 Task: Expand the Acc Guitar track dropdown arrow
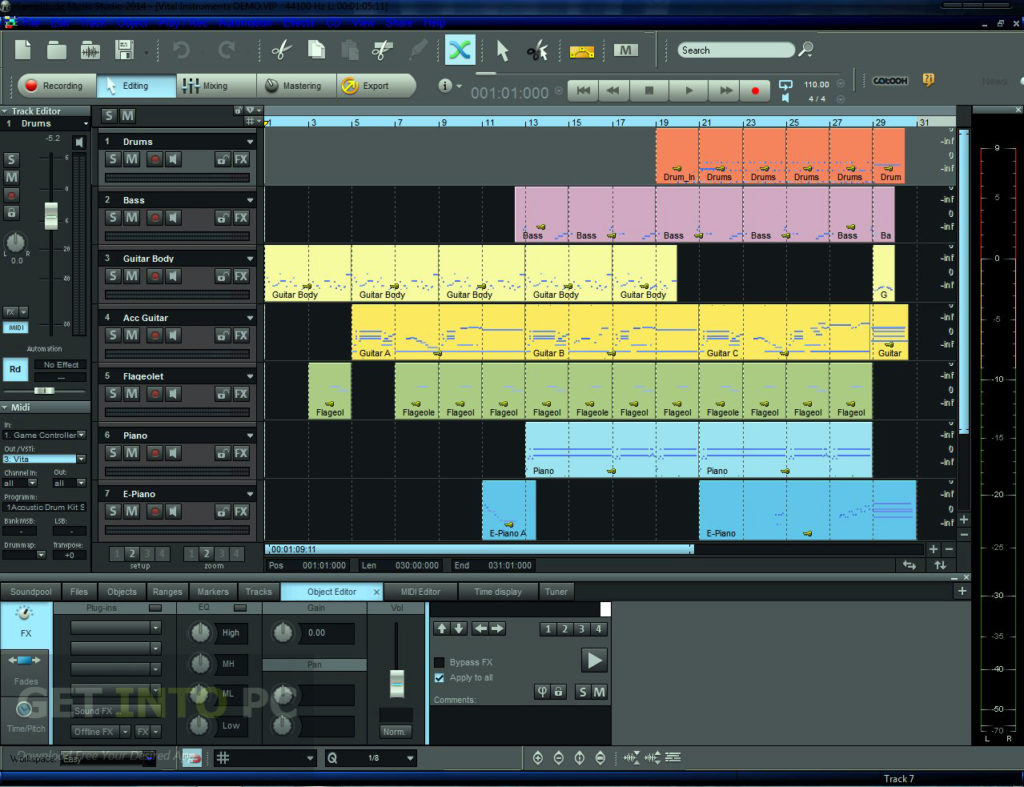pos(250,318)
